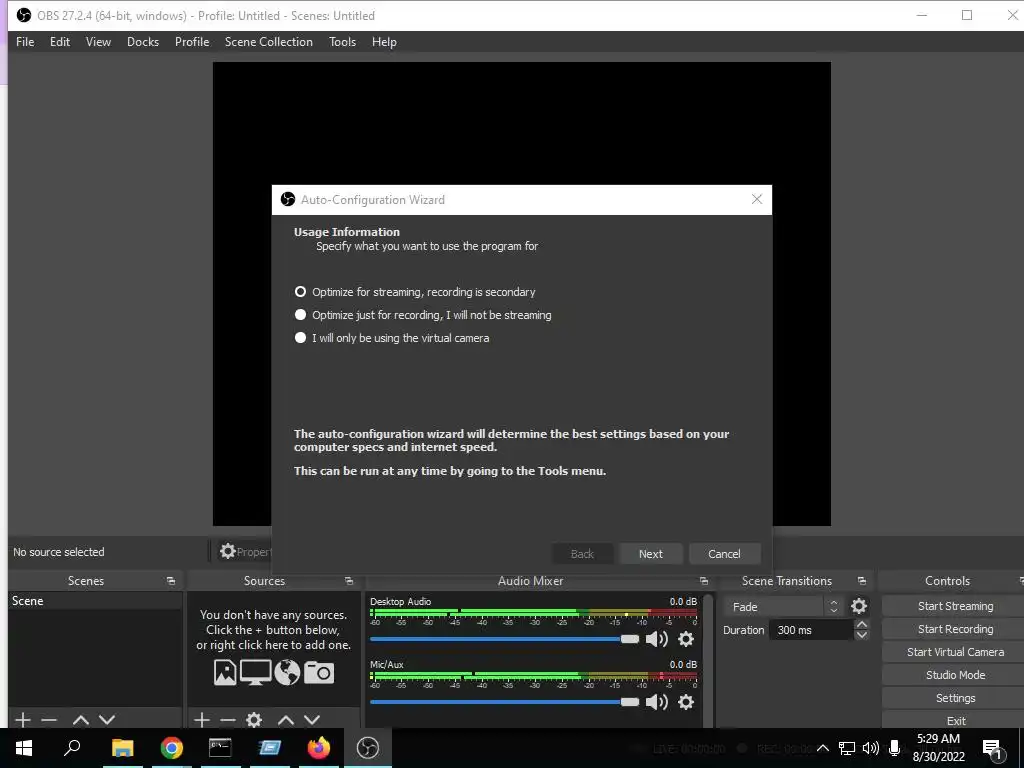Open the Fade transition dropdown

point(783,607)
